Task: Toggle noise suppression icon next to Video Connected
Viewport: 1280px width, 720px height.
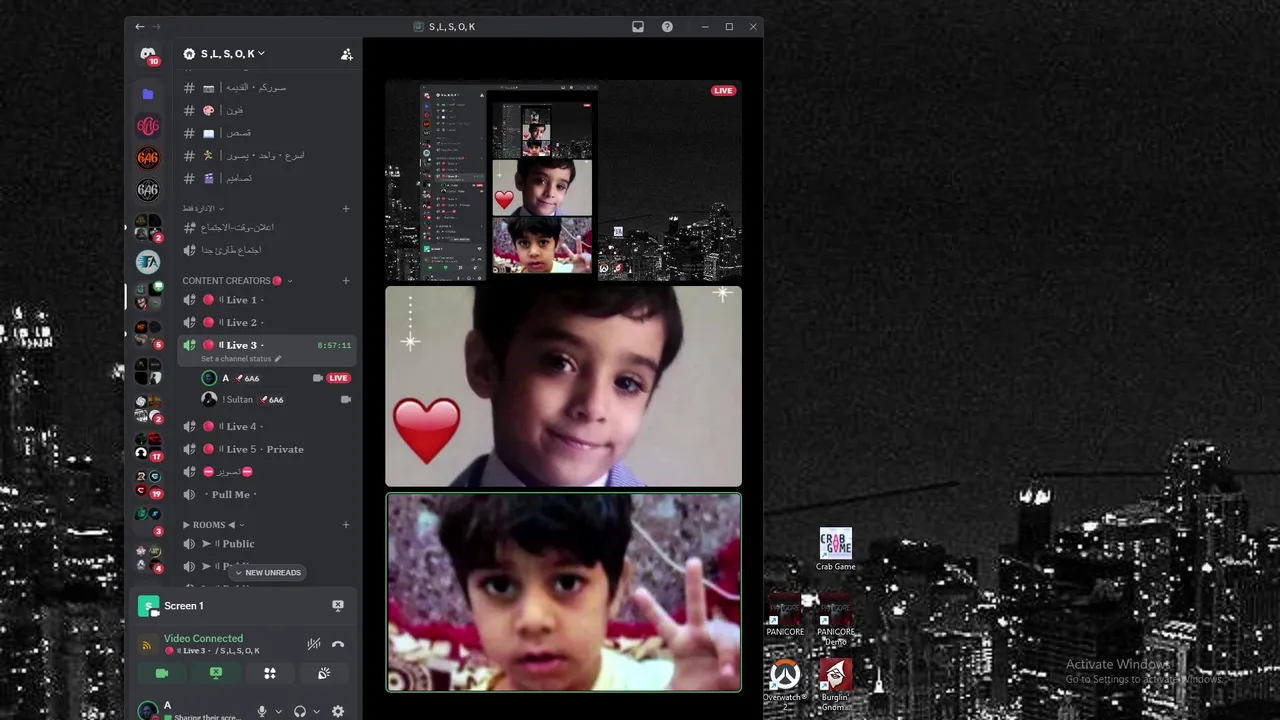Action: [314, 644]
